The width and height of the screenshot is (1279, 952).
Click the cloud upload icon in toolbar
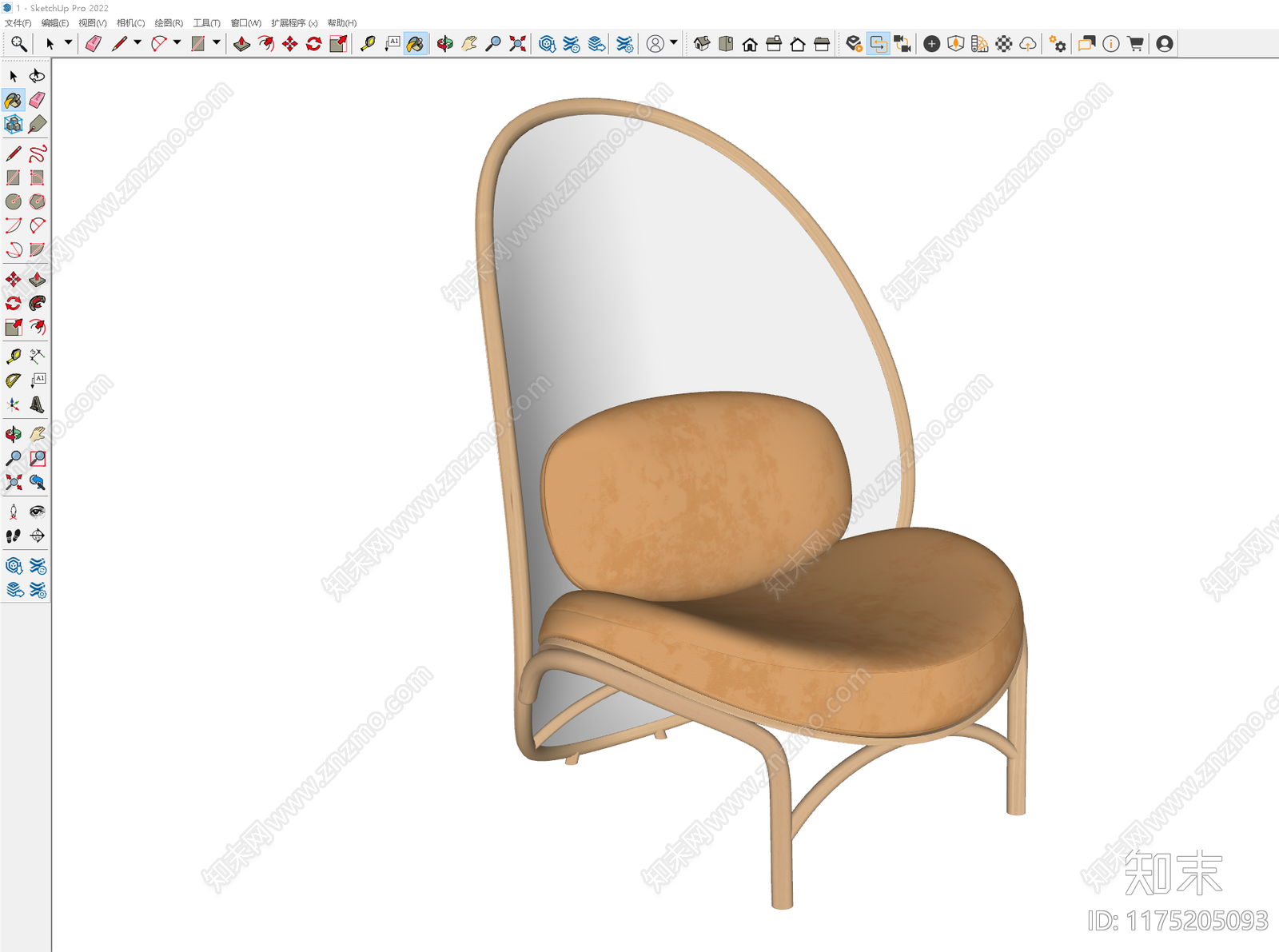[1028, 44]
